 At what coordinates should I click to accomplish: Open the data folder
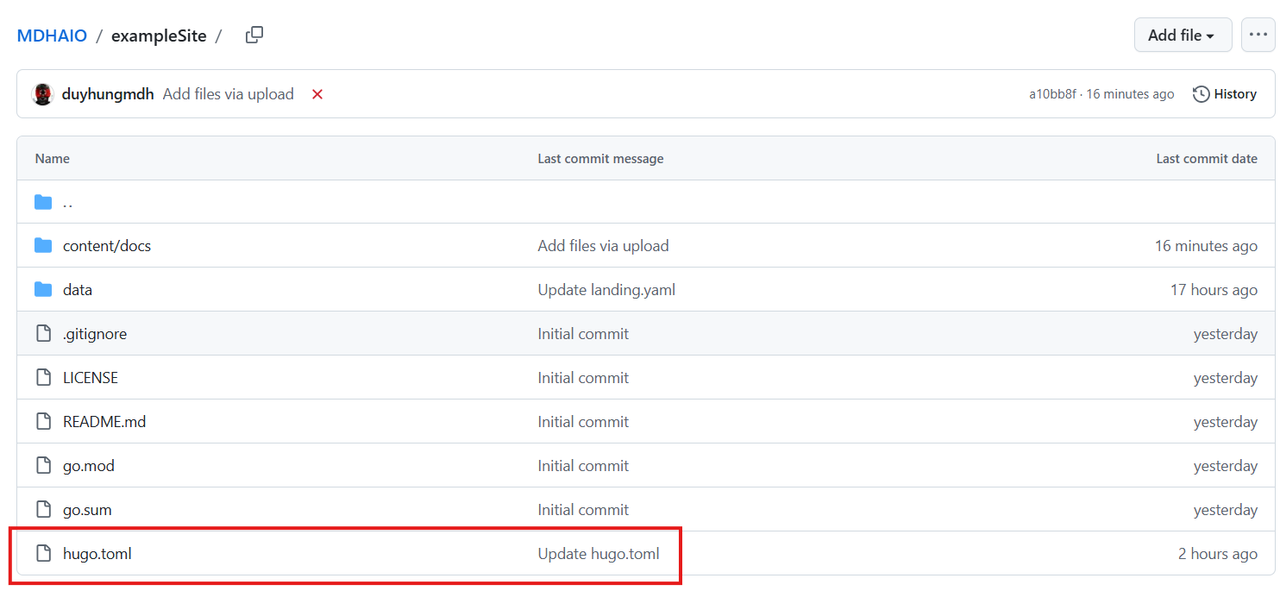tap(77, 290)
